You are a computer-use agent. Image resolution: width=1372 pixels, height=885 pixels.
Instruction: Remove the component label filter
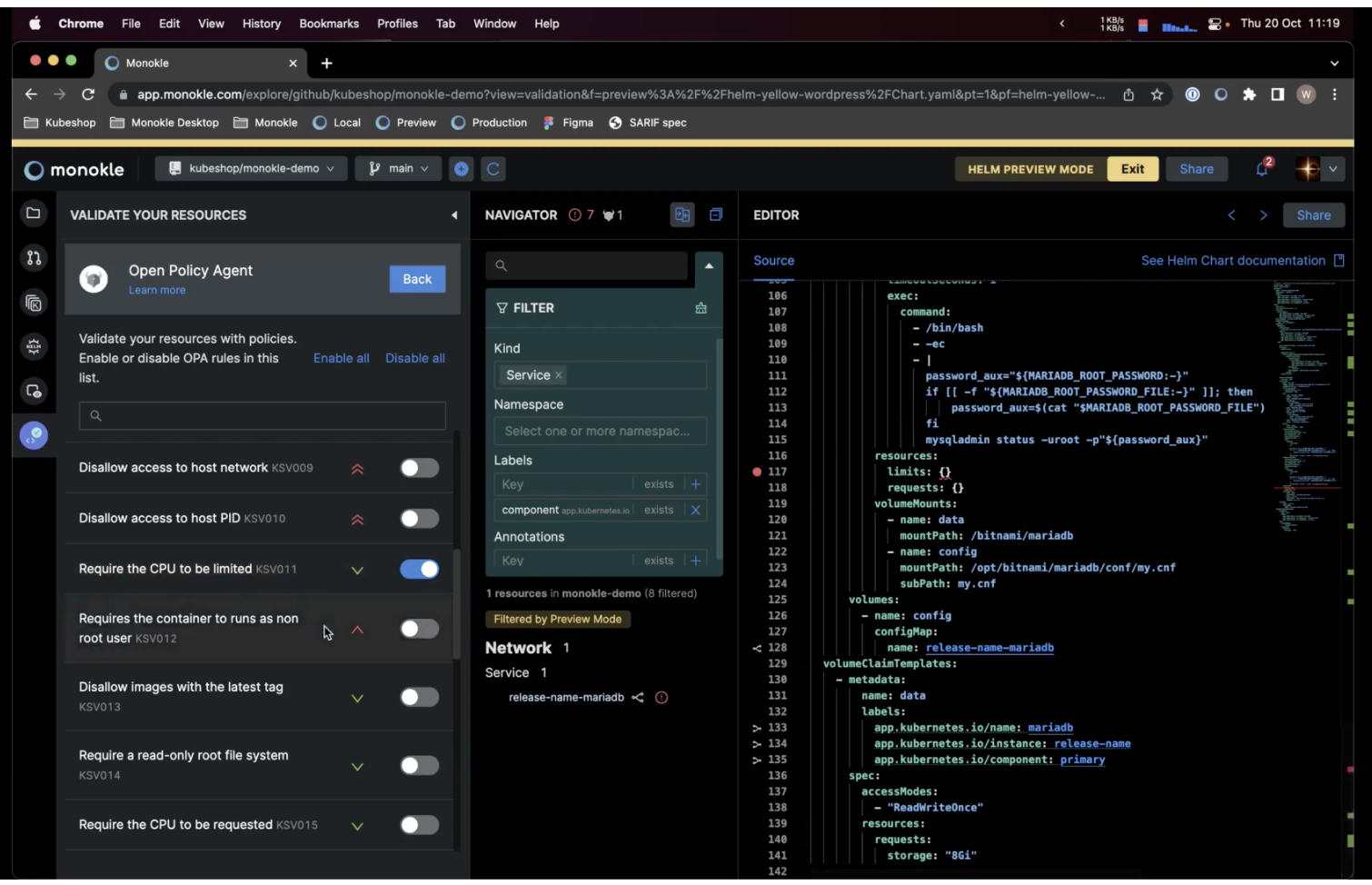[x=696, y=511]
